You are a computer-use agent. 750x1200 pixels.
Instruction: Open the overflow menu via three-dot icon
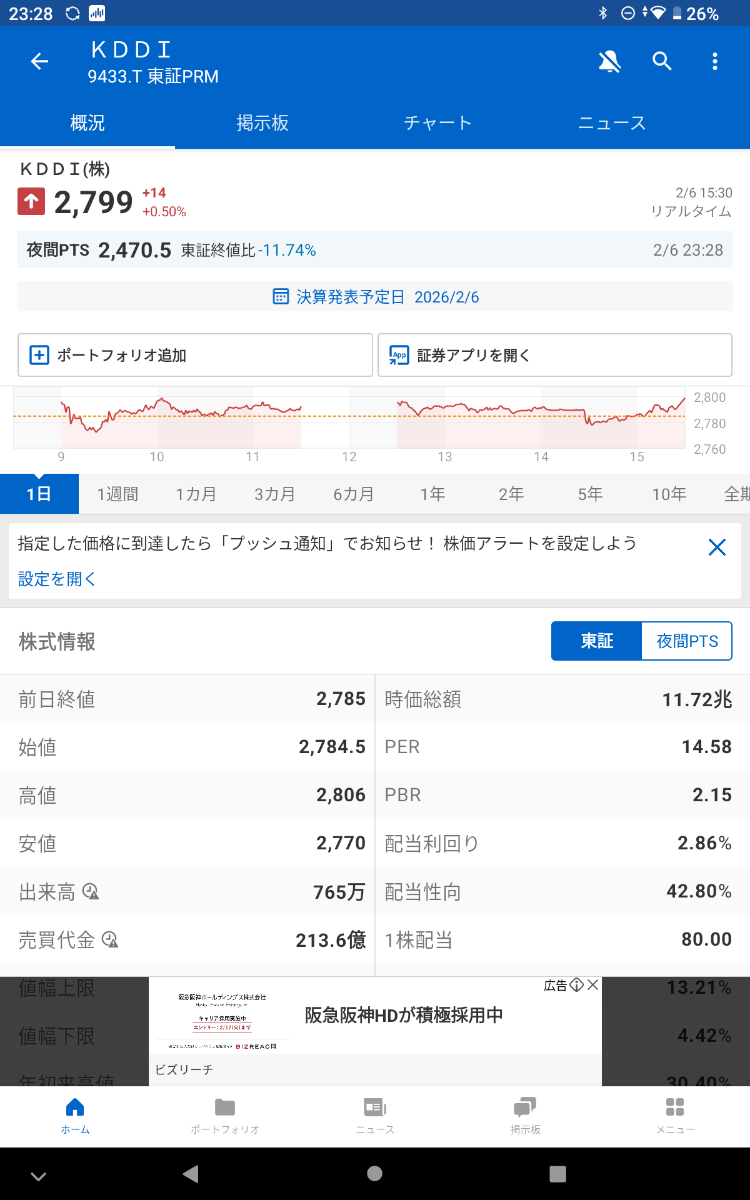coord(715,61)
